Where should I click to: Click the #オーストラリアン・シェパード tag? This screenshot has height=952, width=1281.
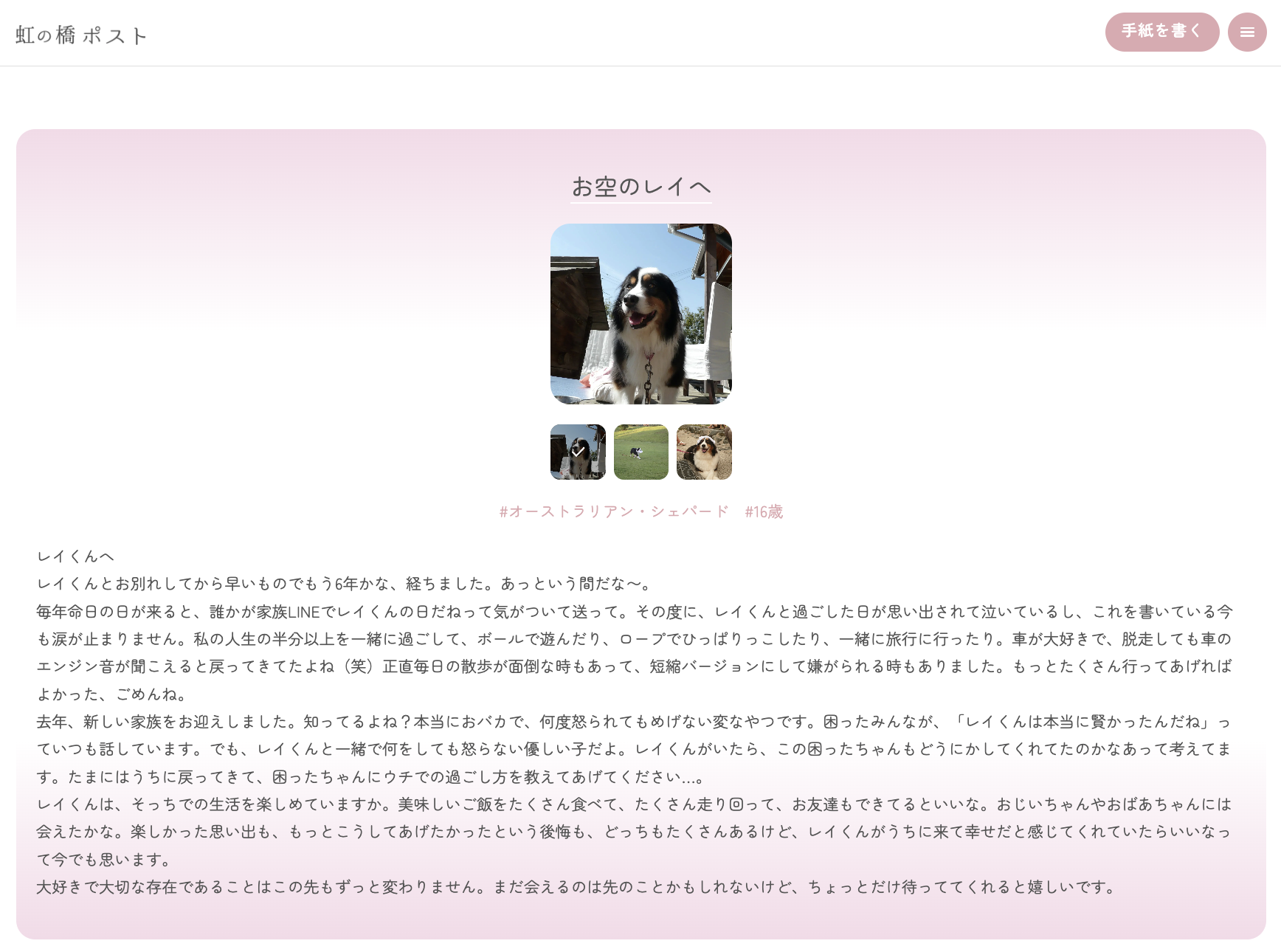click(x=614, y=511)
